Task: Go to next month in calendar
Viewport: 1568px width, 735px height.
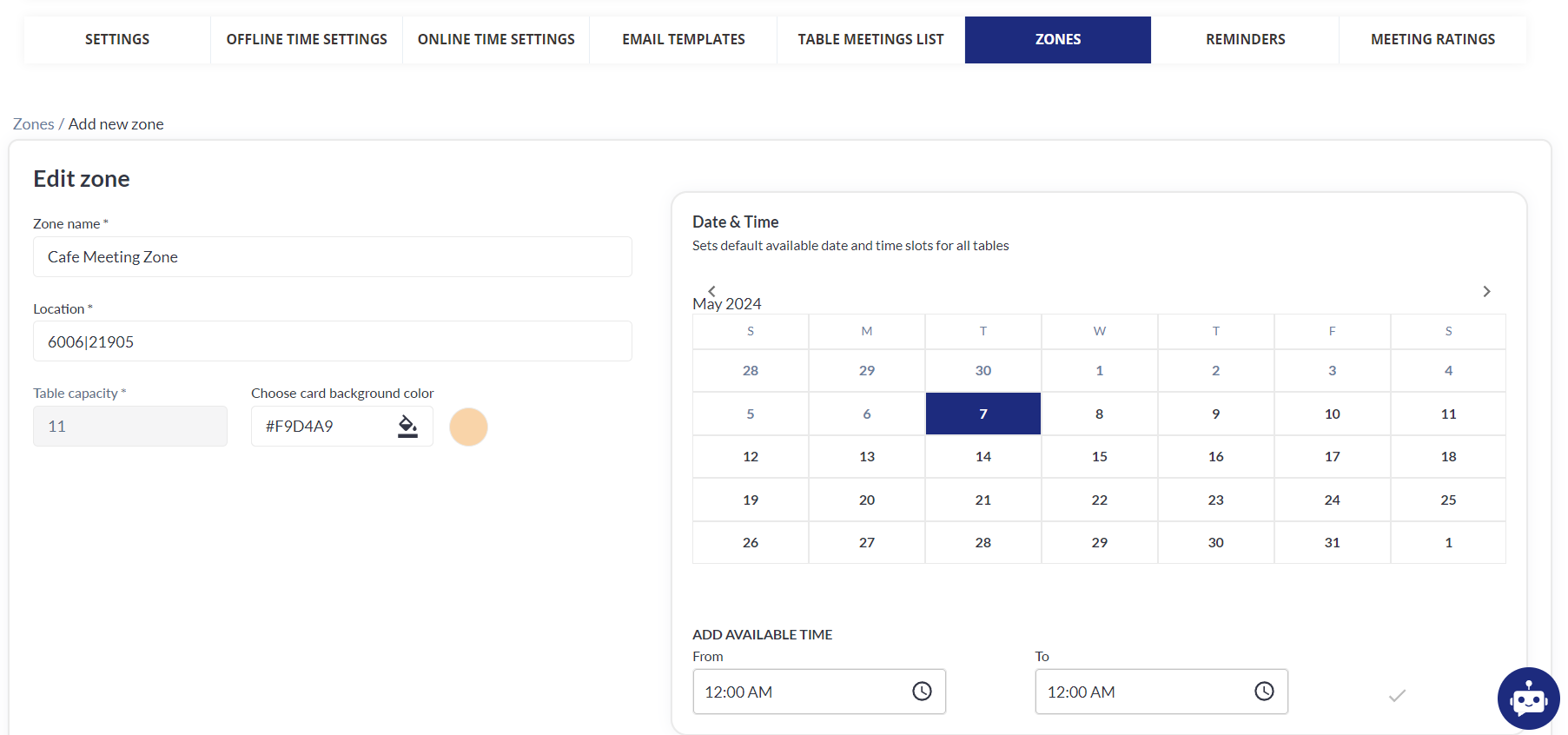Action: (x=1486, y=291)
